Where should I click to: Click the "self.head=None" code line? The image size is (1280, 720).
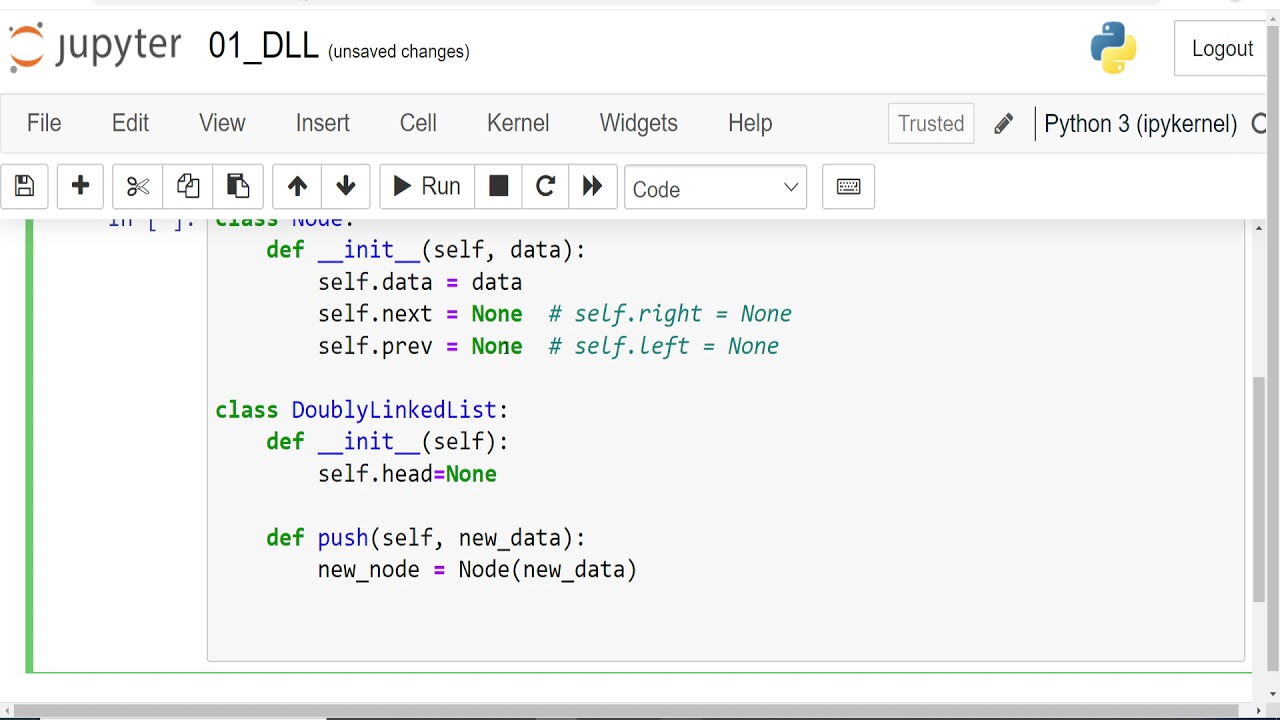407,474
